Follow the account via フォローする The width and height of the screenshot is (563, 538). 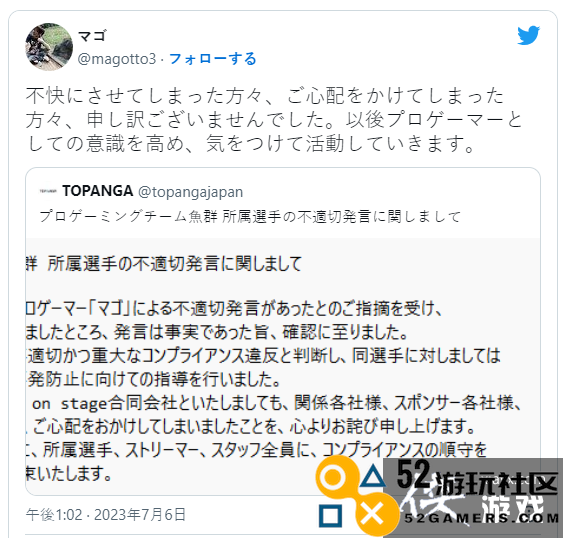213,59
